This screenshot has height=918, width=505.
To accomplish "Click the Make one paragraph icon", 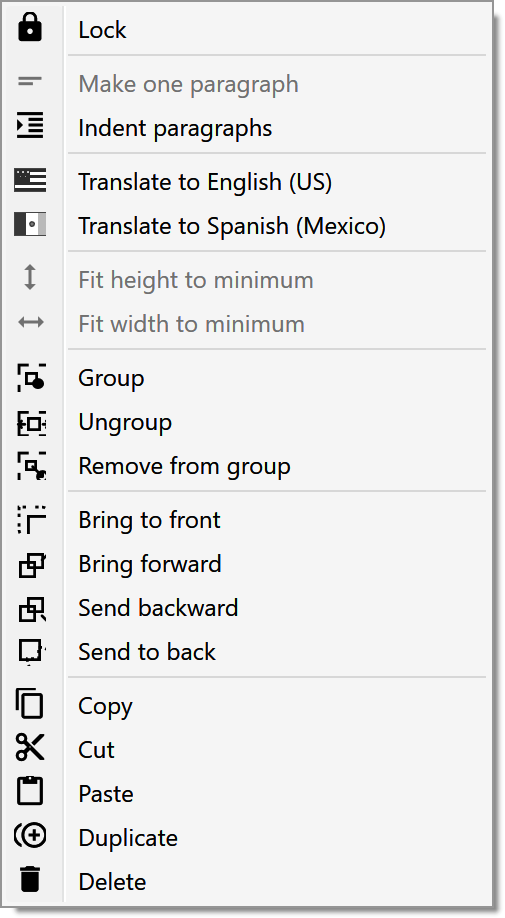I will (x=30, y=81).
